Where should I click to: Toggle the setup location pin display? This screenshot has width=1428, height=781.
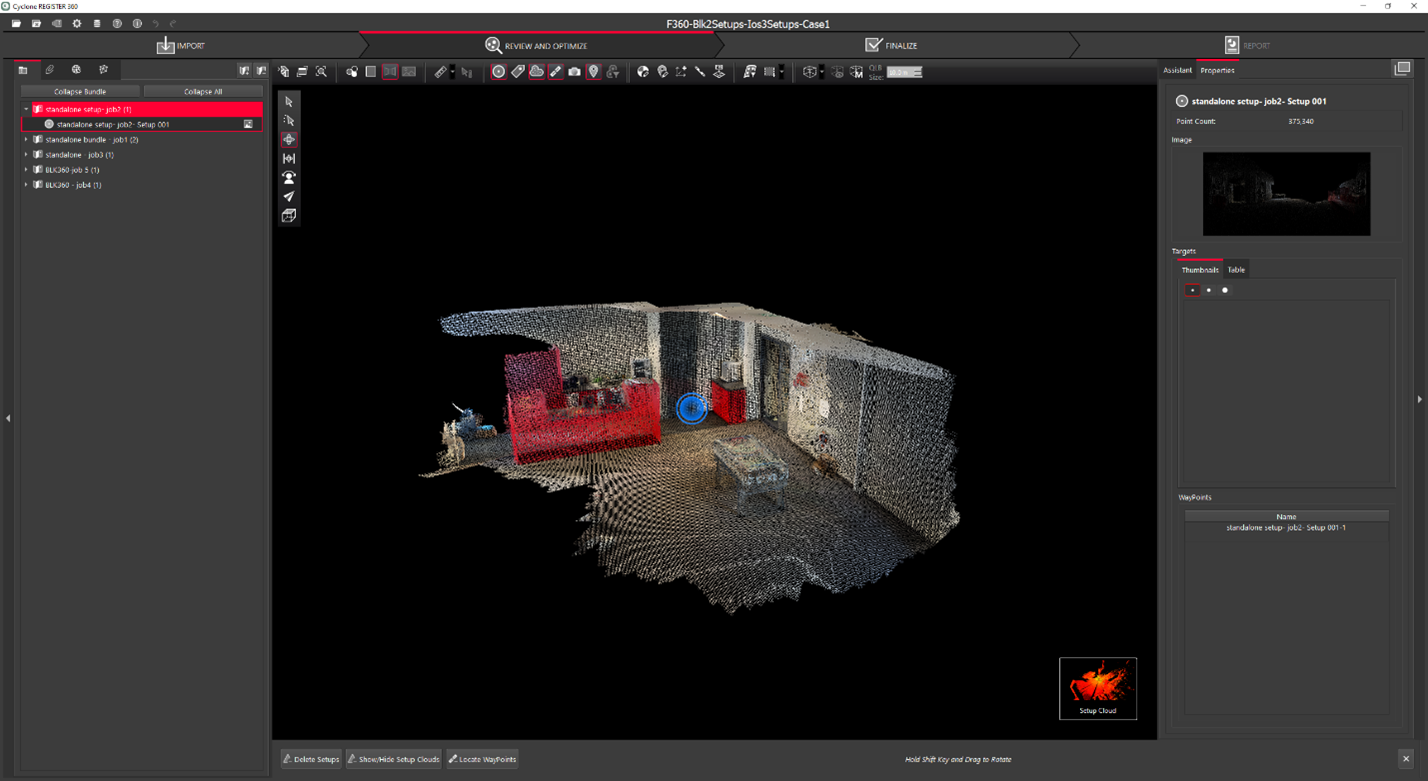[593, 72]
